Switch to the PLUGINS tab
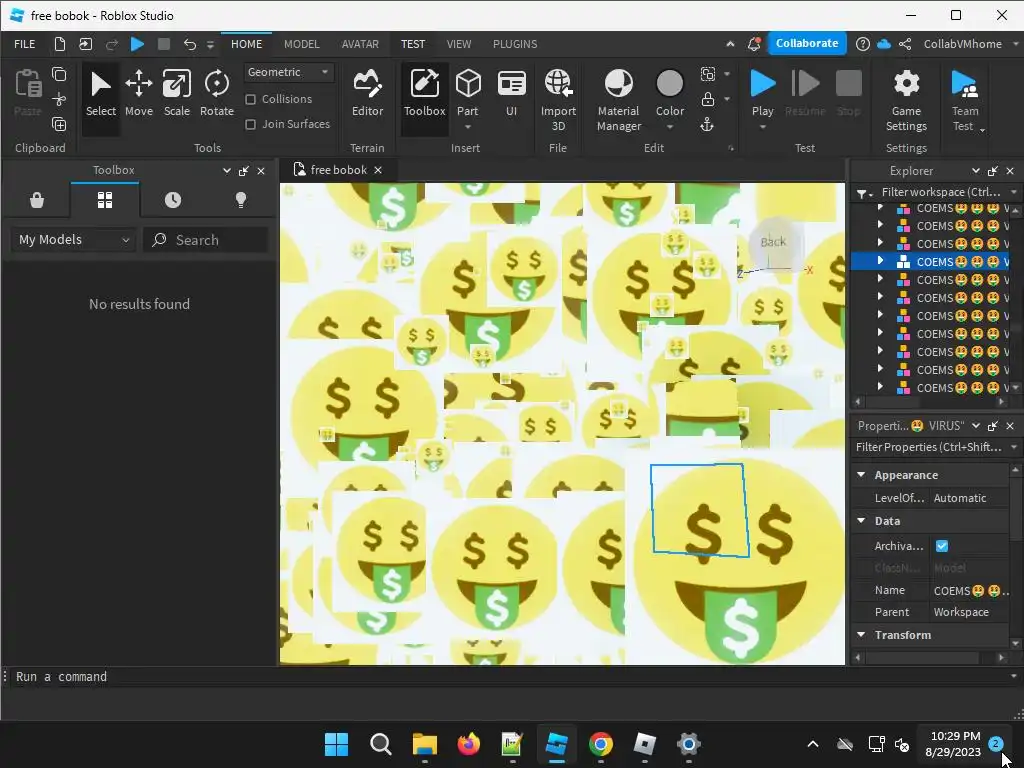Screen dimensions: 1024x768 pos(515,44)
